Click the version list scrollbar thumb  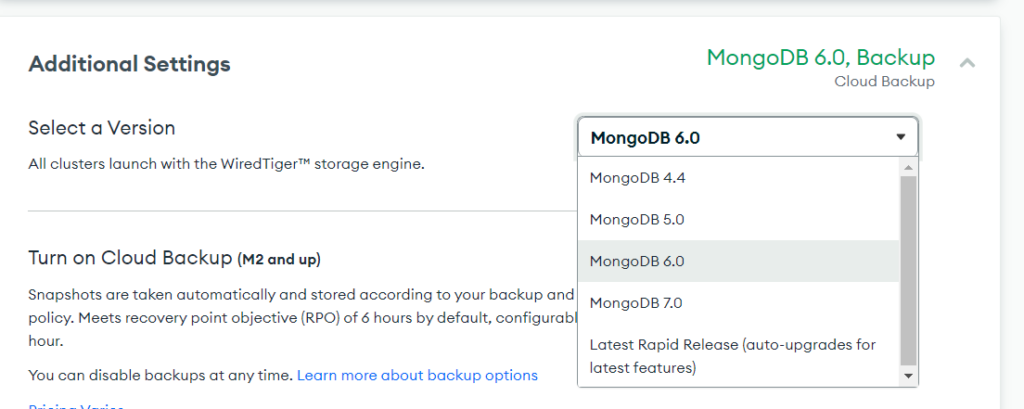pyautogui.click(x=908, y=270)
